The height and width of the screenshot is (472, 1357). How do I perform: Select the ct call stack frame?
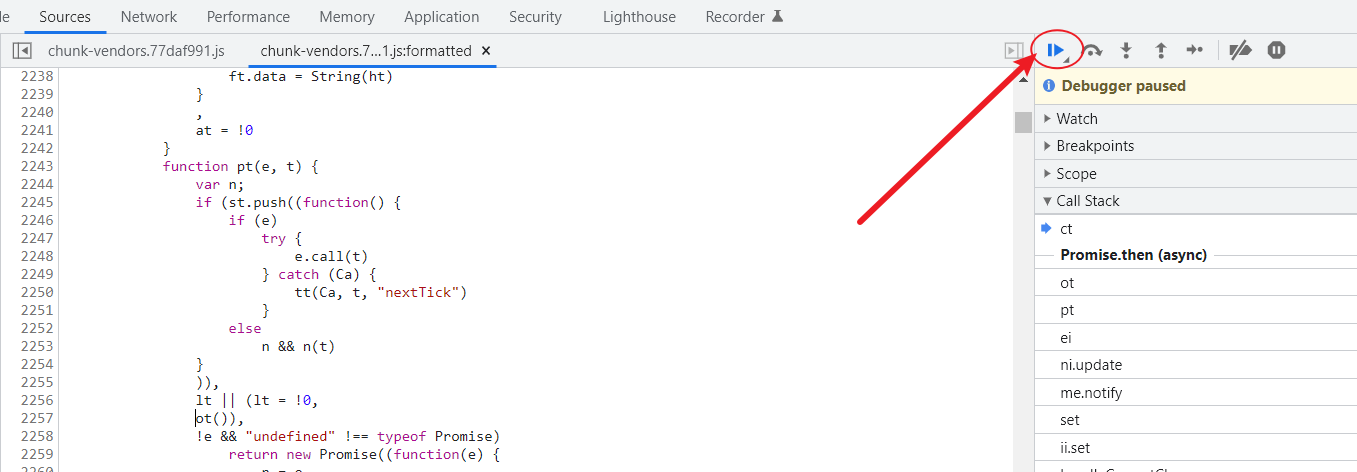(x=1196, y=228)
